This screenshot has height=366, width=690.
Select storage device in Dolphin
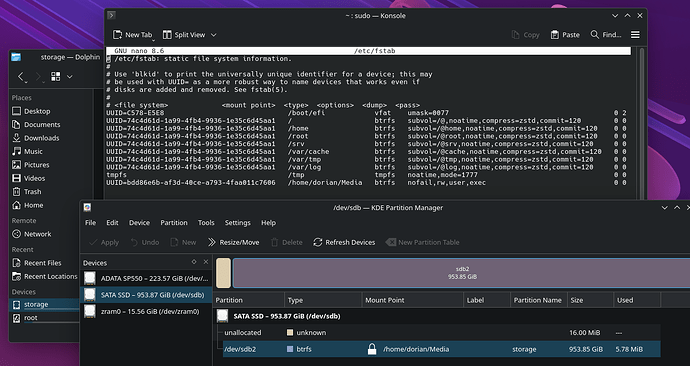[x=44, y=304]
